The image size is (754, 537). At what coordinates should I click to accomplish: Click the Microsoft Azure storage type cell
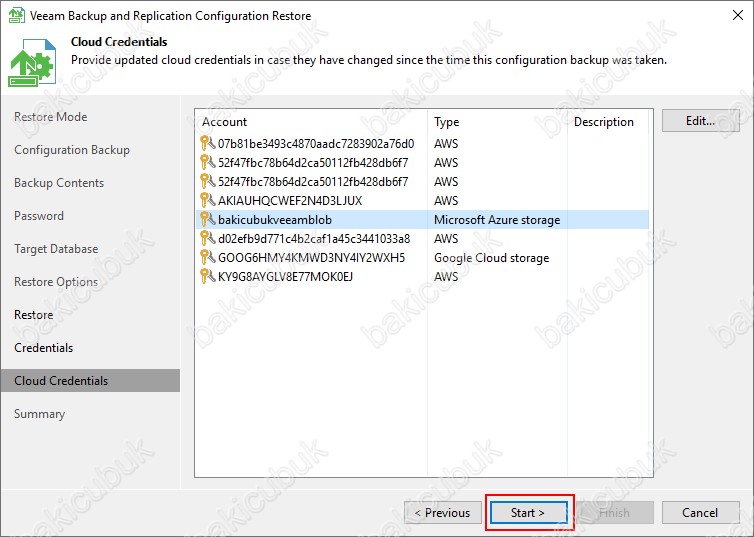click(497, 220)
